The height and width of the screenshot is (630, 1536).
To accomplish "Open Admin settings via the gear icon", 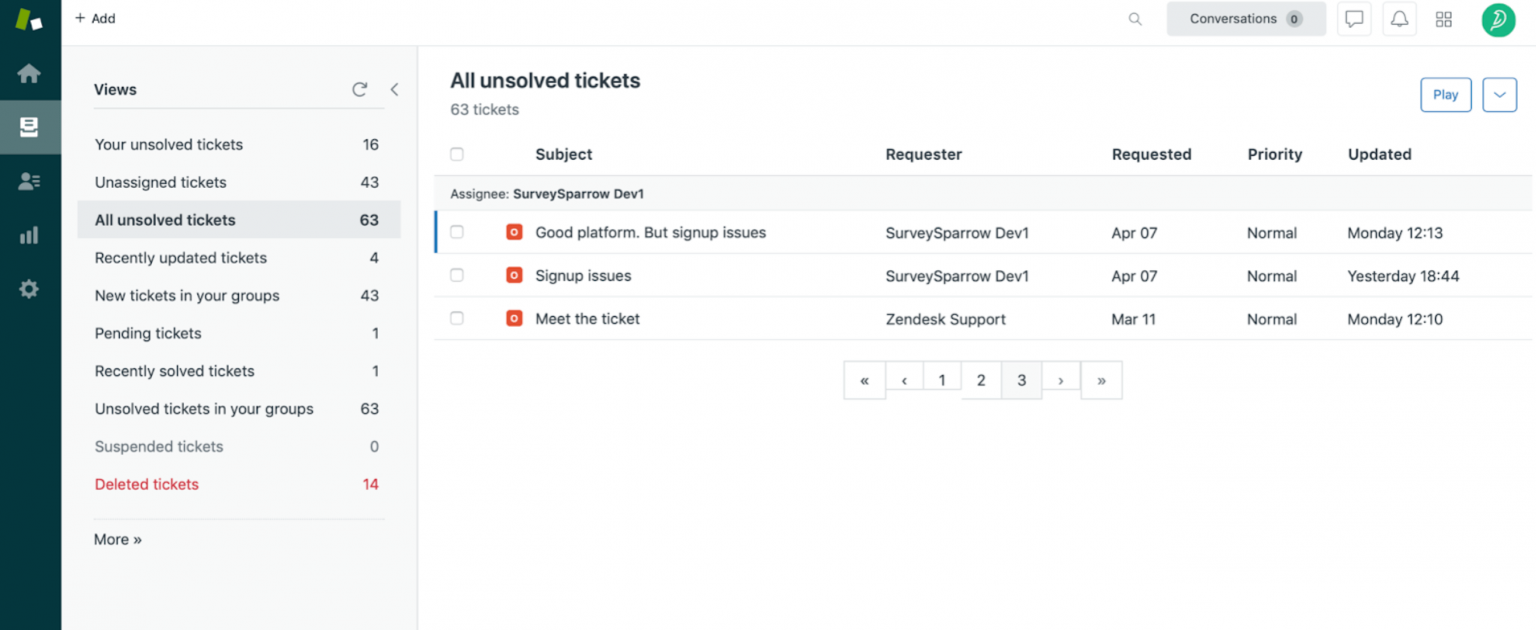I will (x=30, y=289).
